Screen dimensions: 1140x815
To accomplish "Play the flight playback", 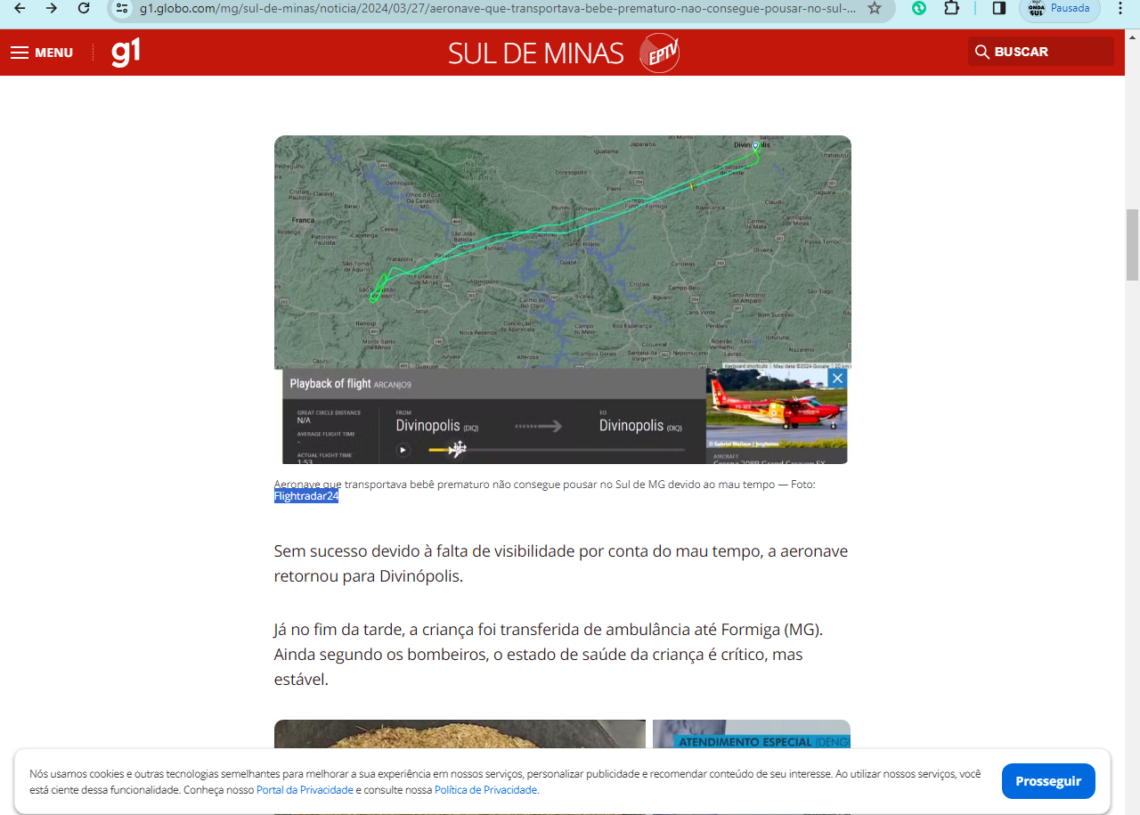I will (x=402, y=450).
